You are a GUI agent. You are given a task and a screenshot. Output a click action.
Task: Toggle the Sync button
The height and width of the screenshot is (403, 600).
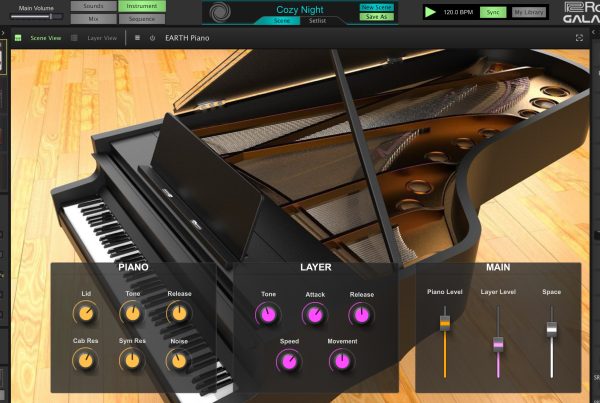[493, 12]
